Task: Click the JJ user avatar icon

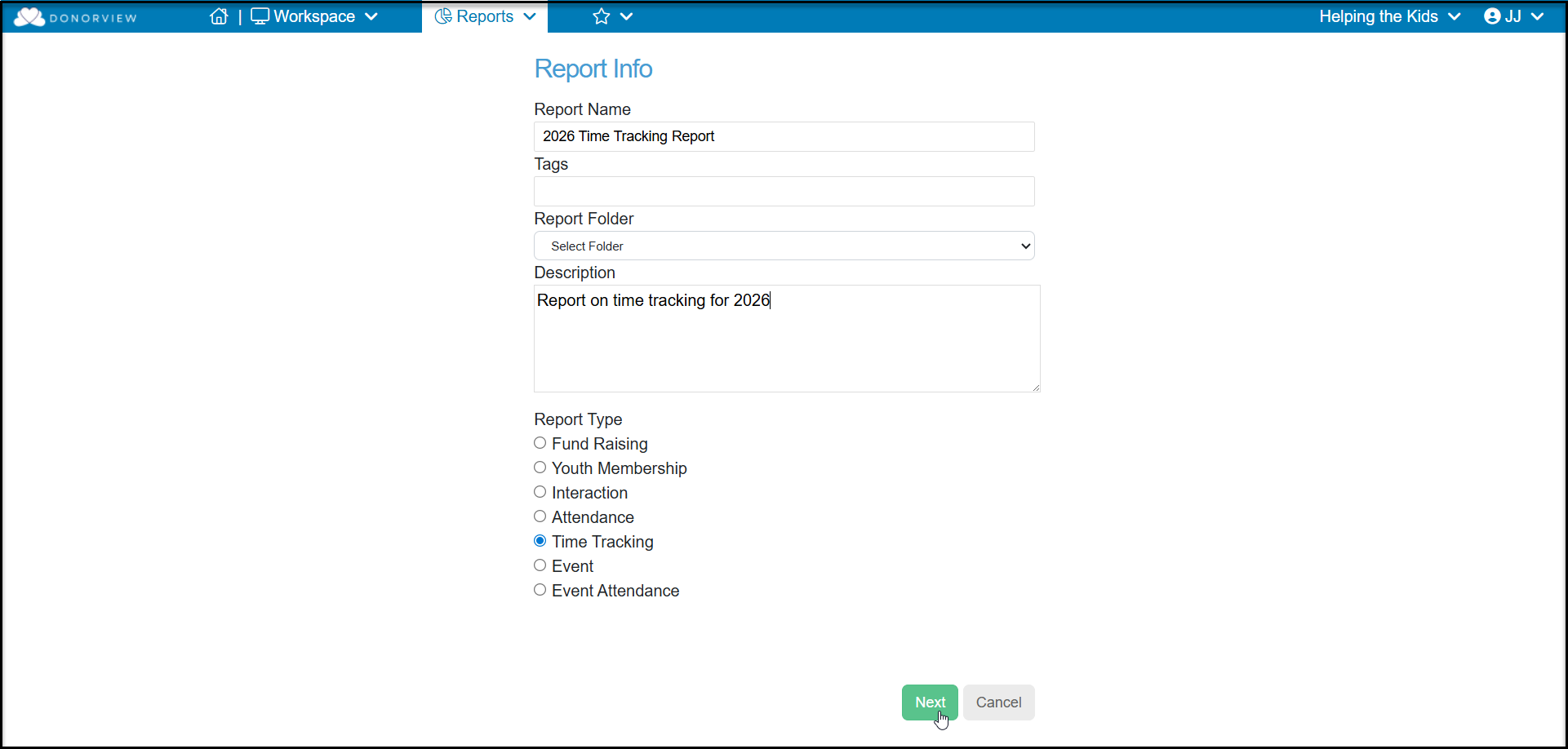Action: click(x=1492, y=16)
